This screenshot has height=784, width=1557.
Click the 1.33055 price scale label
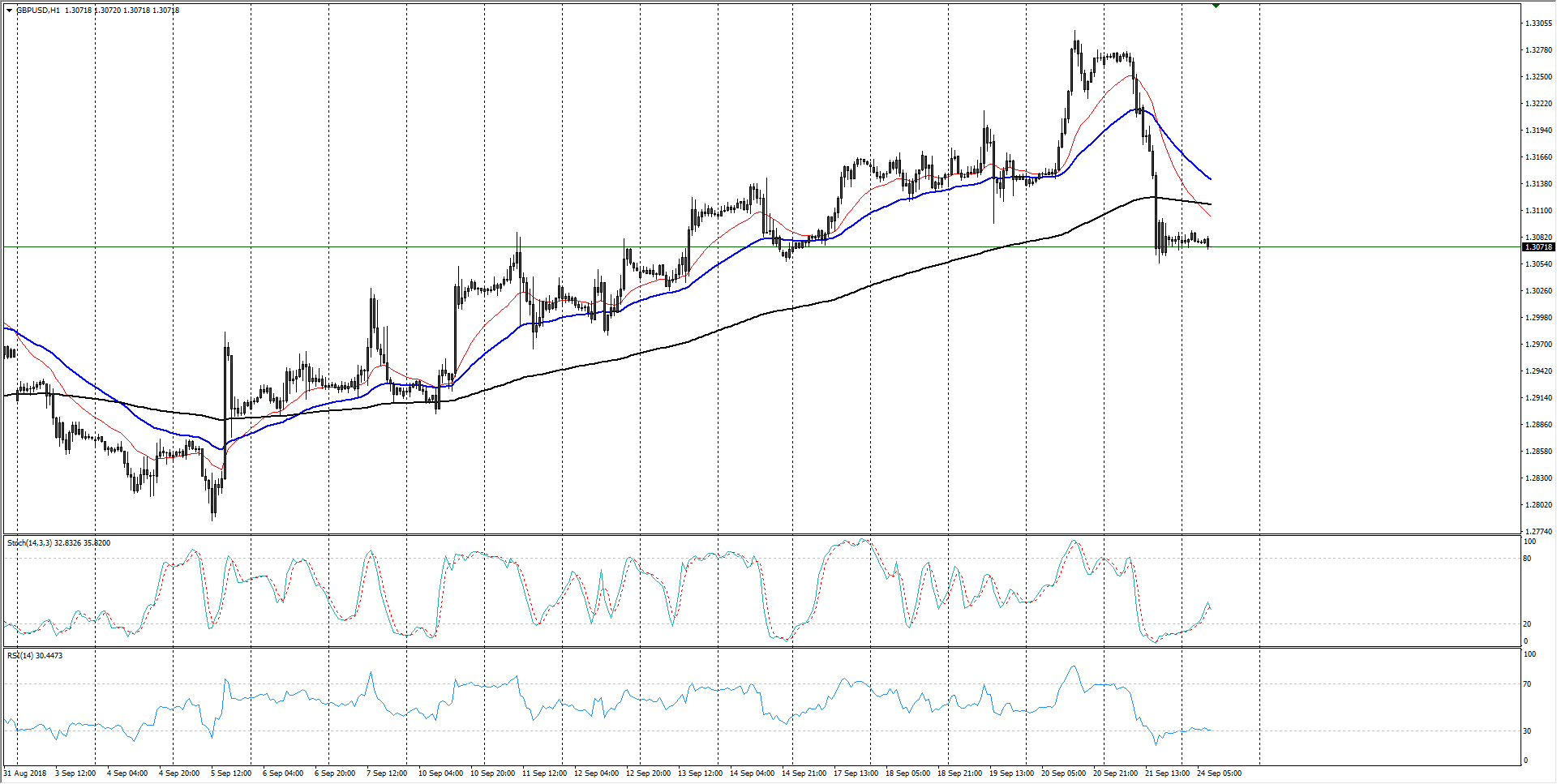pyautogui.click(x=1538, y=24)
